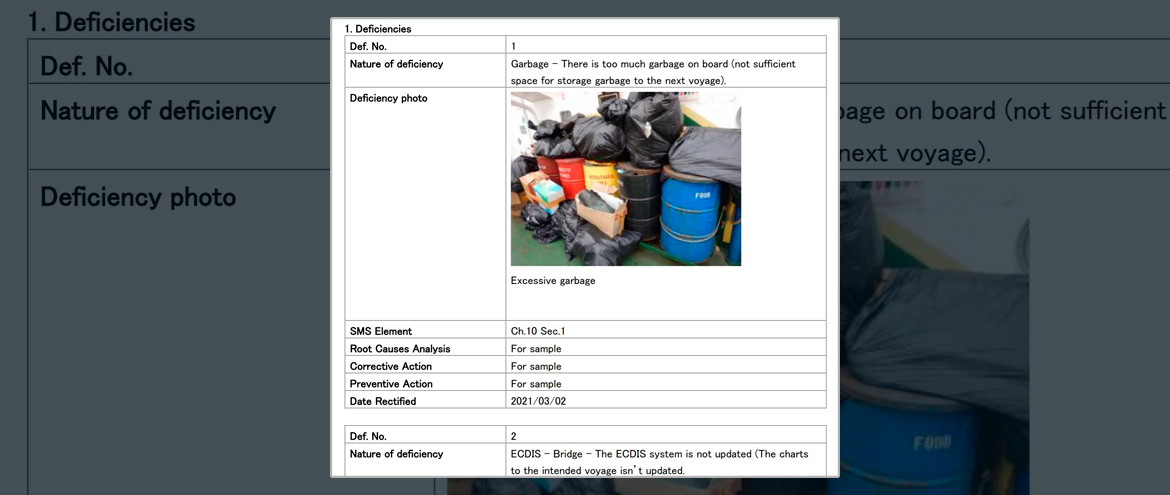The height and width of the screenshot is (495, 1170).
Task: Click the 'For sample' value beside Corrective Action
Action: (536, 367)
